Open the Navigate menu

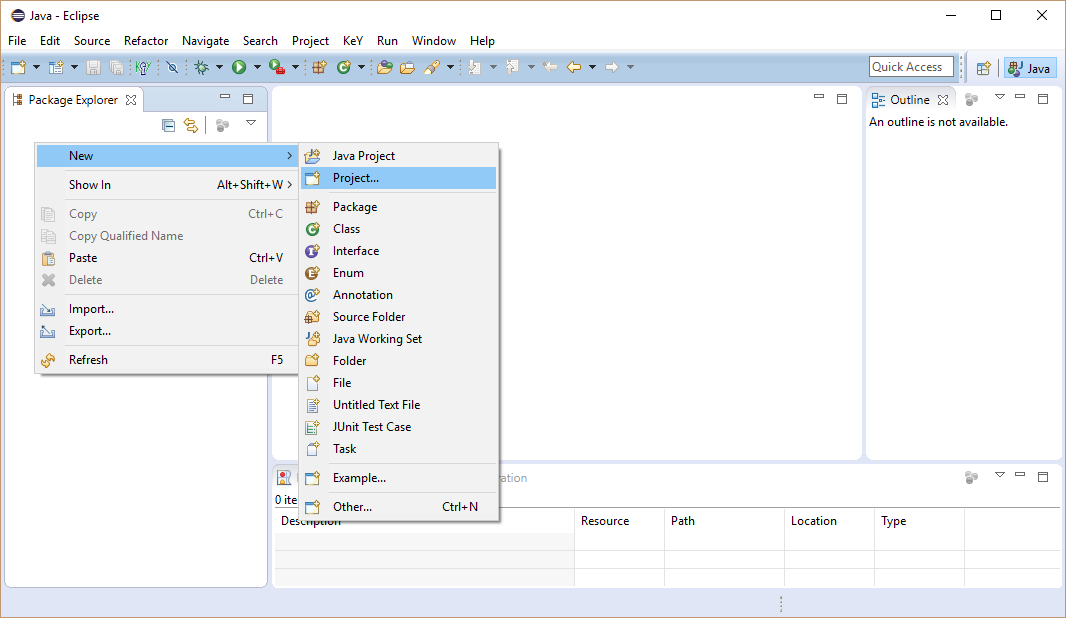(x=205, y=41)
